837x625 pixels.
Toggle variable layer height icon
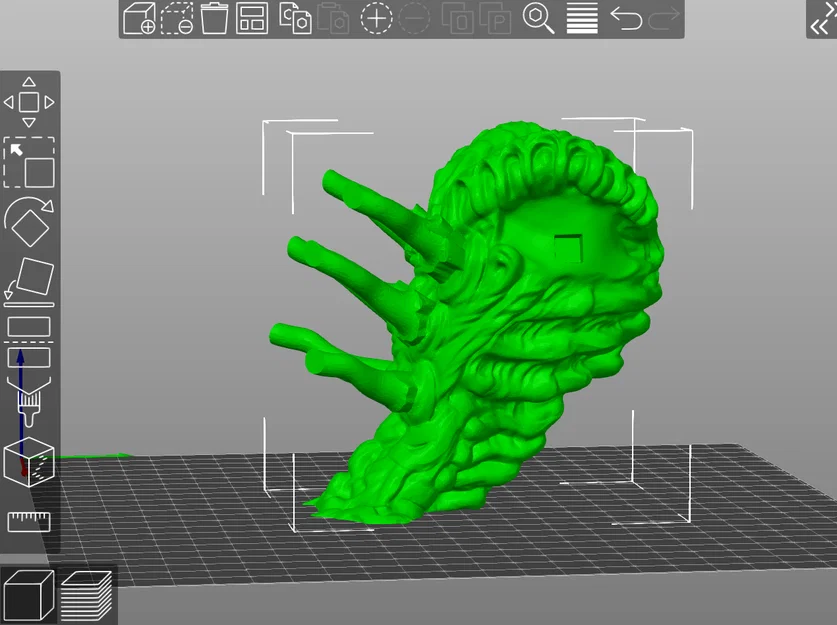582,19
